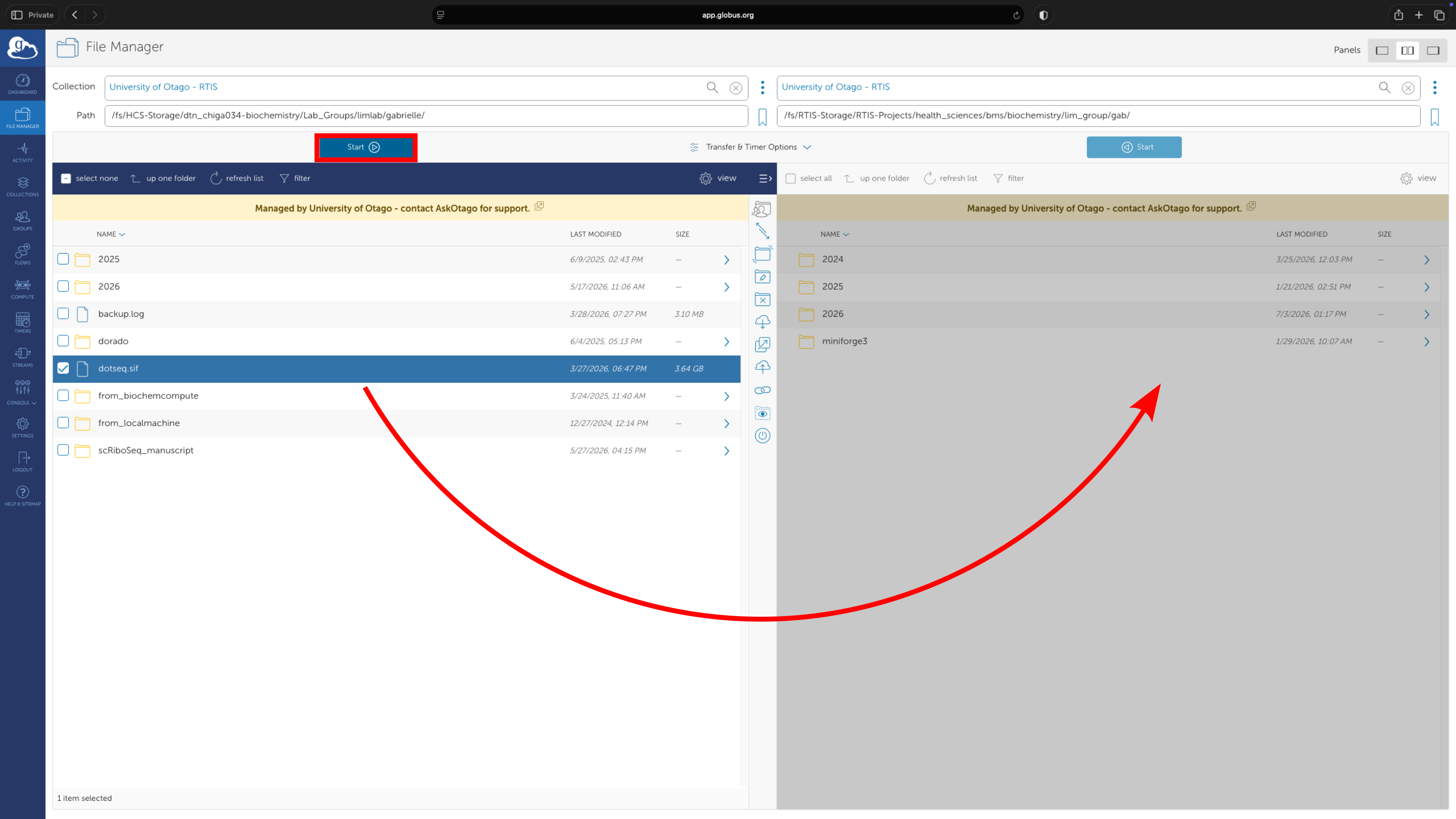
Task: Click the right panel Start button
Action: click(1134, 147)
